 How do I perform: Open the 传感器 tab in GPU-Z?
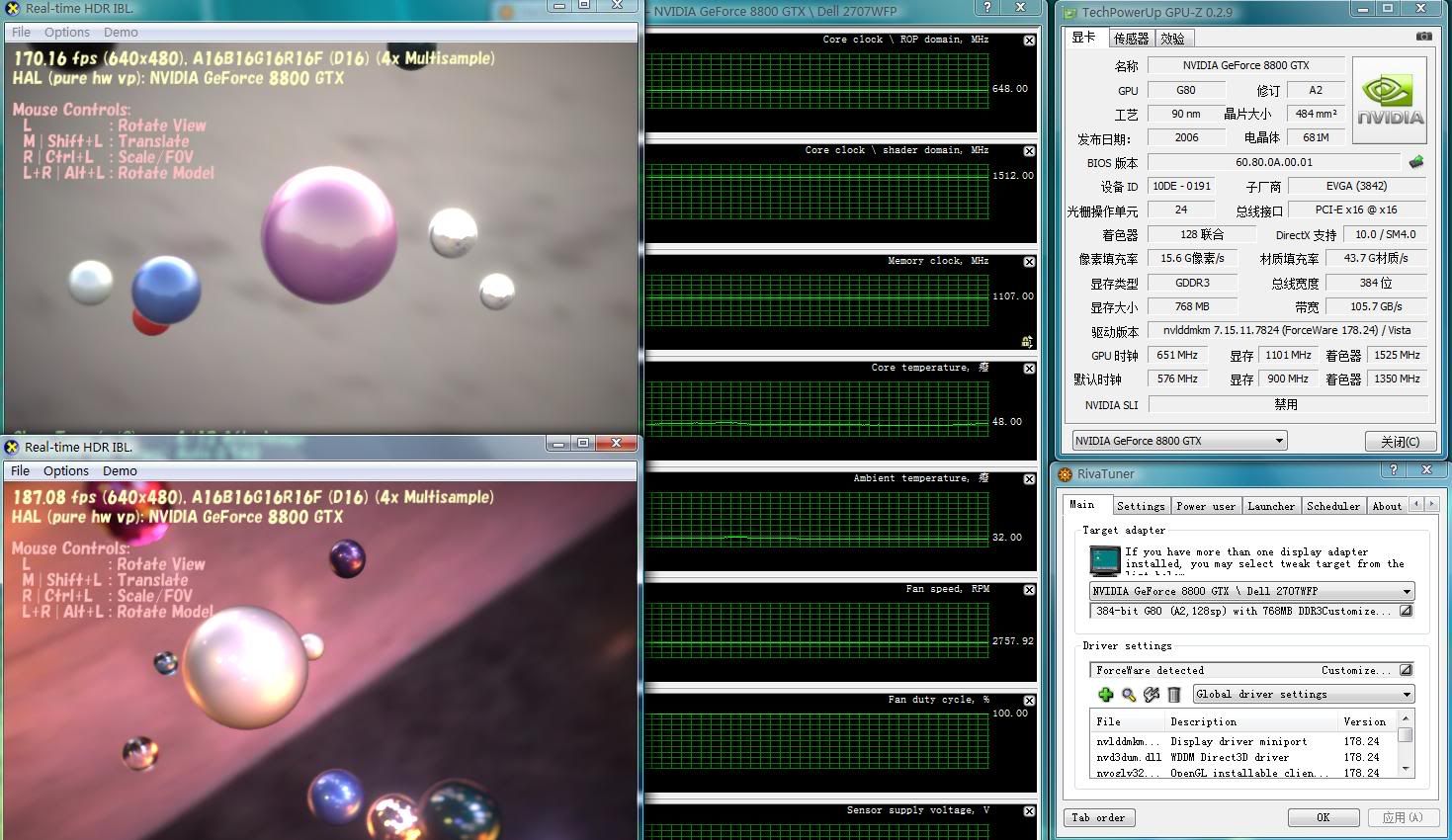(1131, 39)
